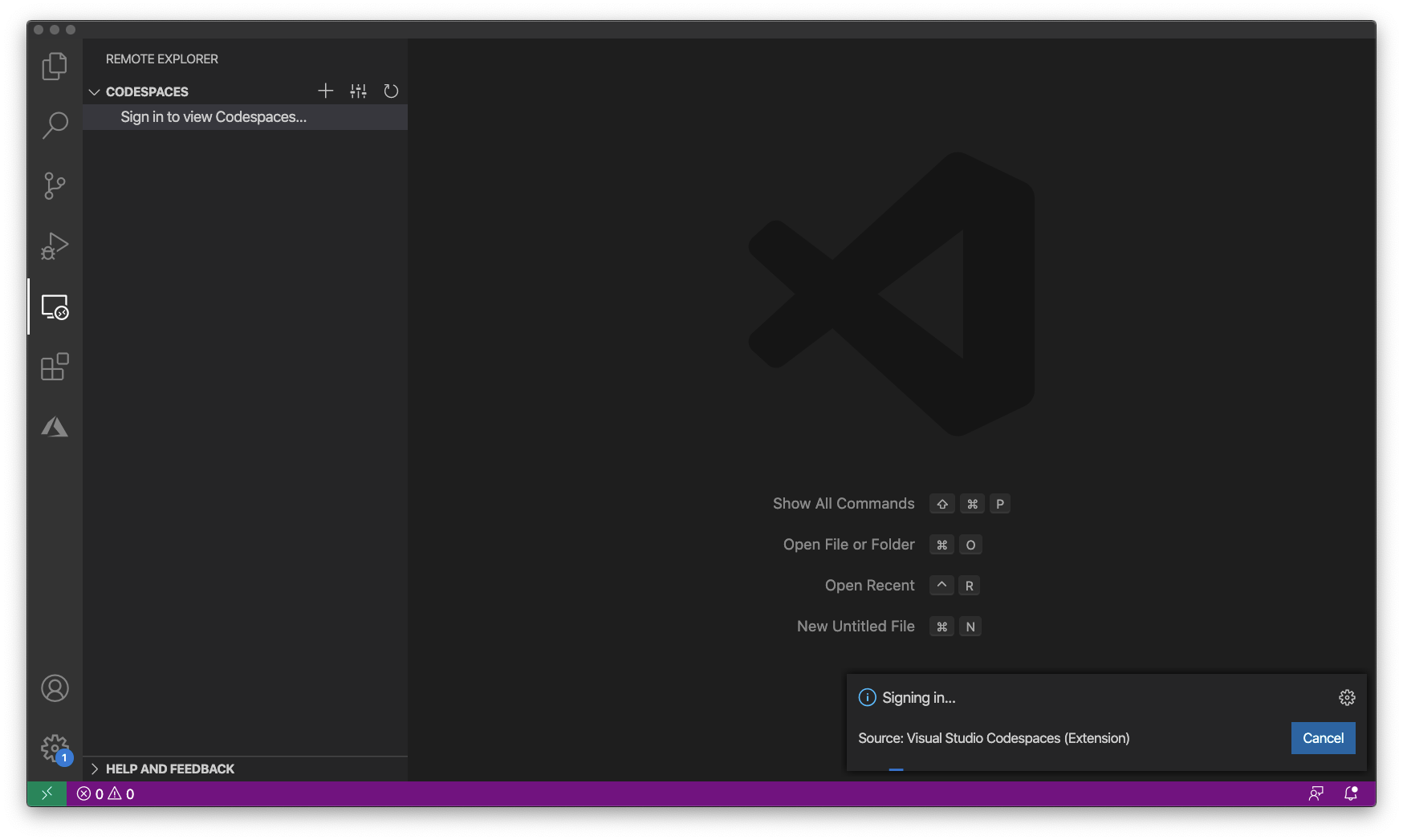1403x840 pixels.
Task: Open the filter options for Codespaces
Action: coord(358,91)
